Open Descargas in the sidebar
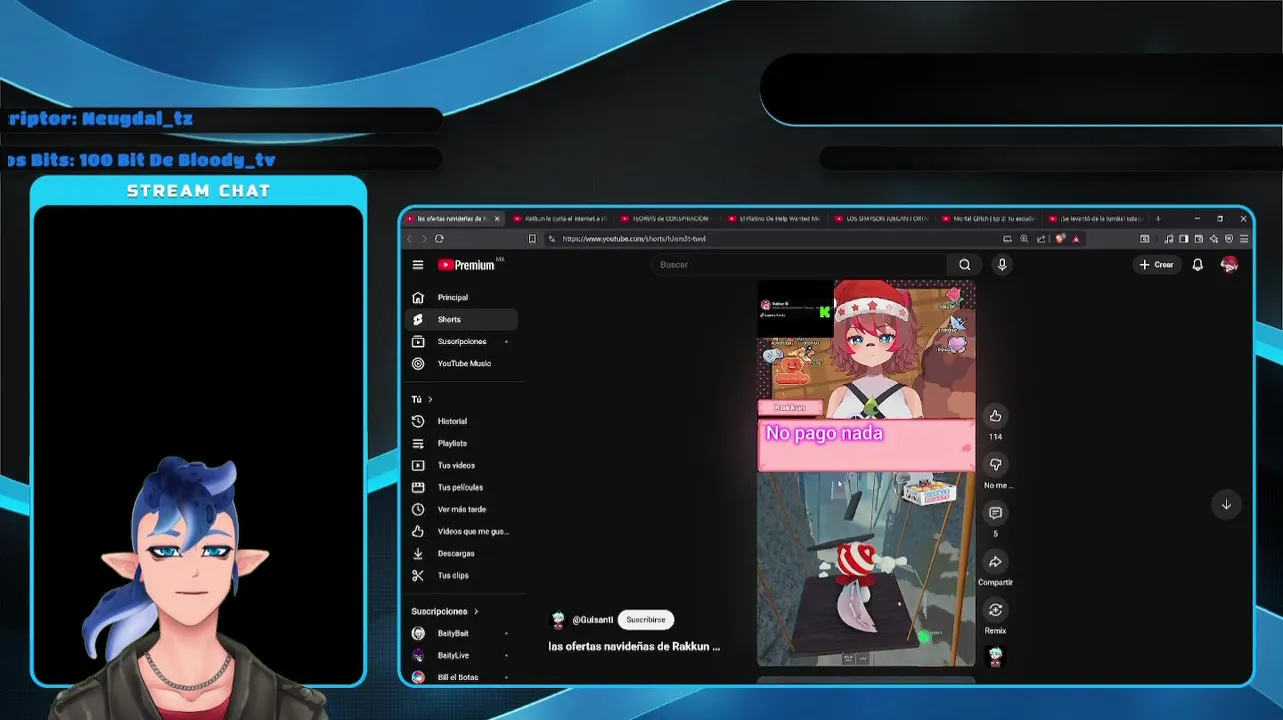 (461, 553)
